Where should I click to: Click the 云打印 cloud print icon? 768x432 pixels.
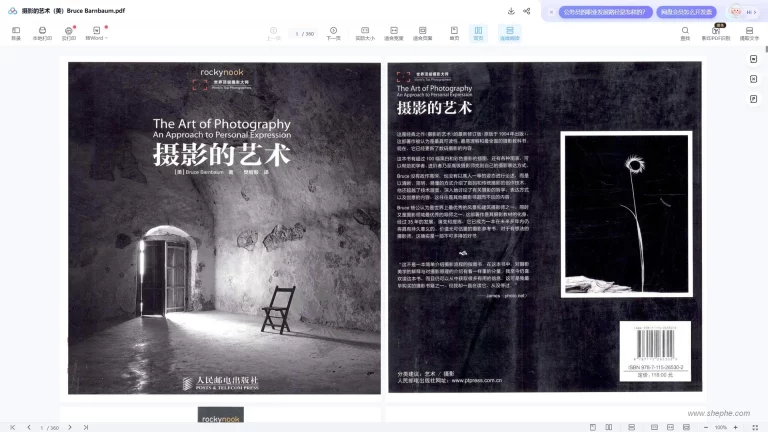click(68, 33)
